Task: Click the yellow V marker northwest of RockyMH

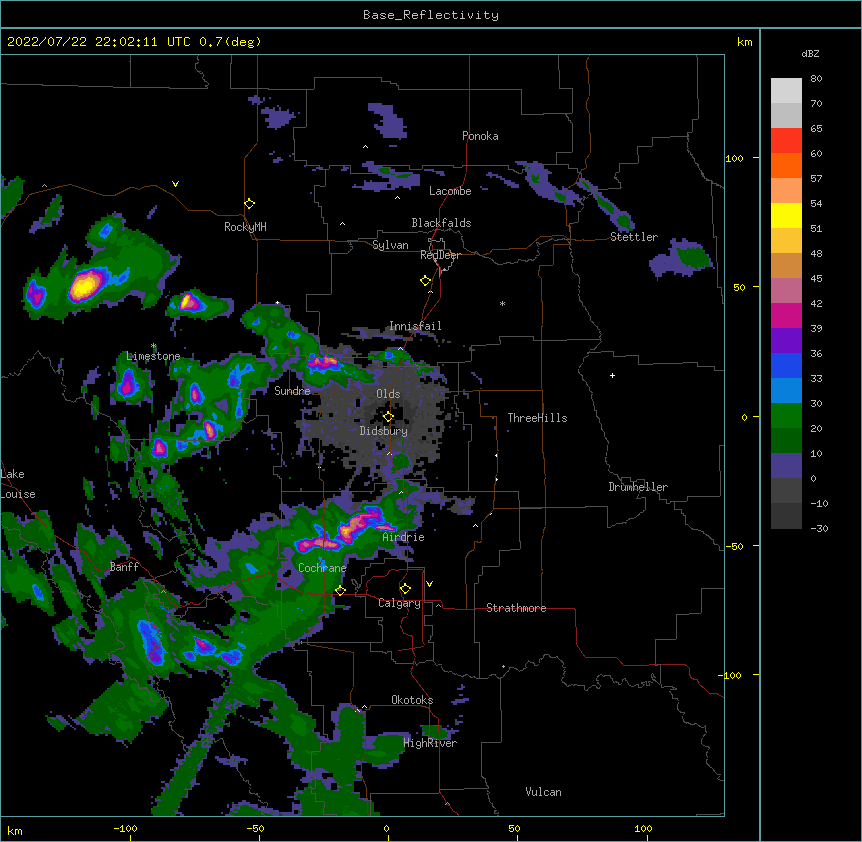Action: point(175,184)
